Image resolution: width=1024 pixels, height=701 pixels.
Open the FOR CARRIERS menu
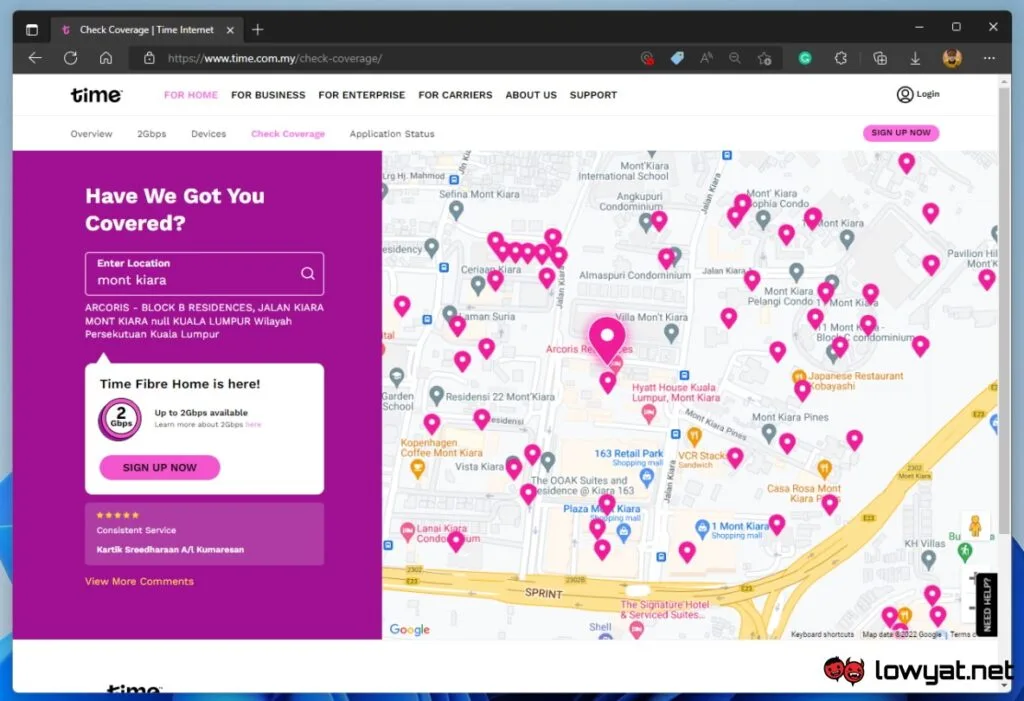(x=455, y=95)
